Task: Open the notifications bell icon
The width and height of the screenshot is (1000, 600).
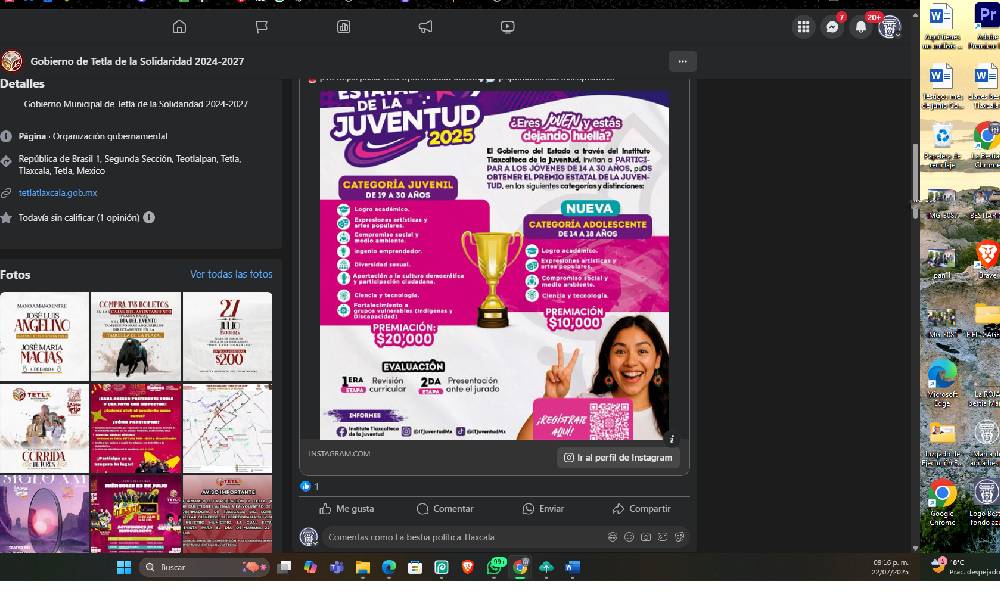Action: 861,28
